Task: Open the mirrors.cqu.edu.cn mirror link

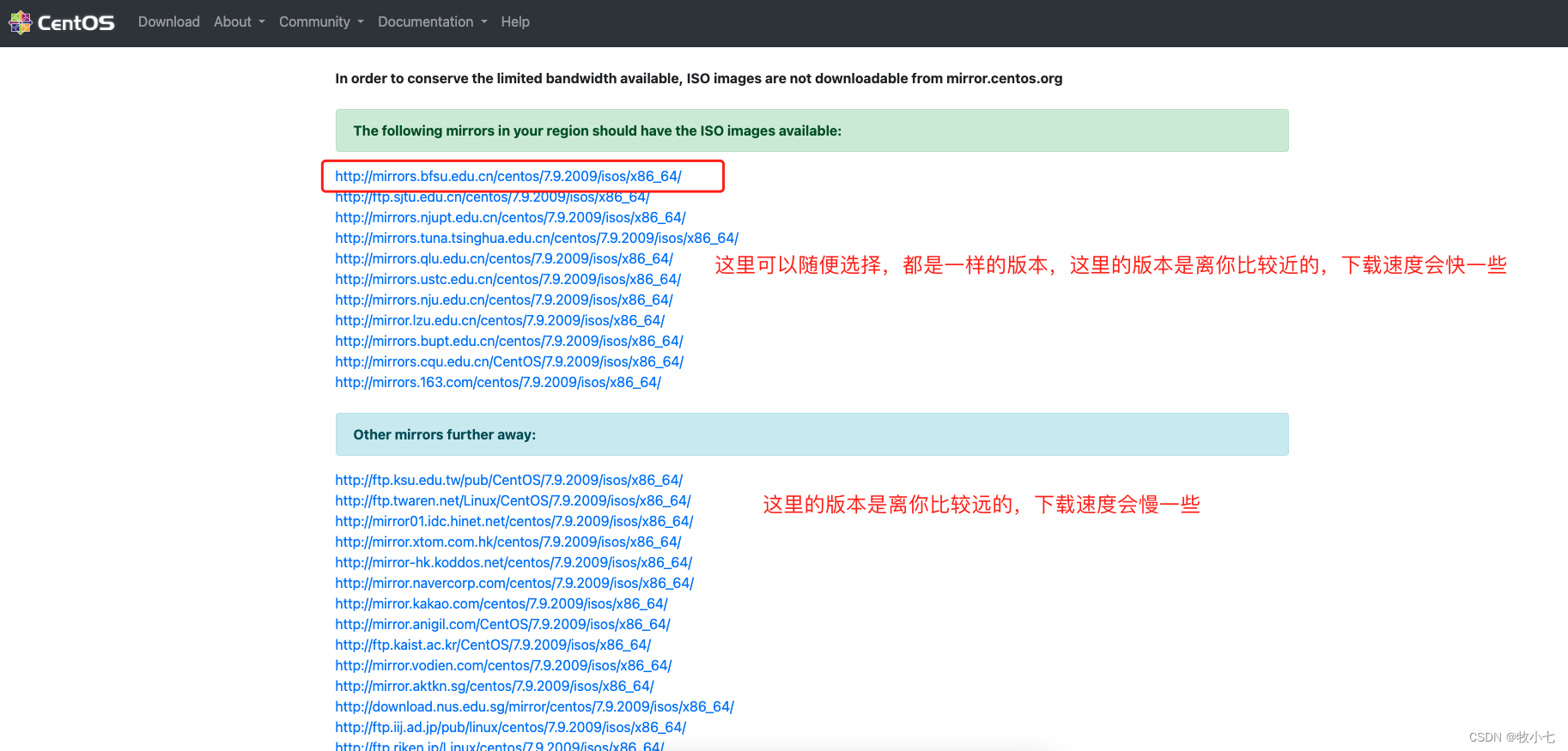Action: point(509,361)
